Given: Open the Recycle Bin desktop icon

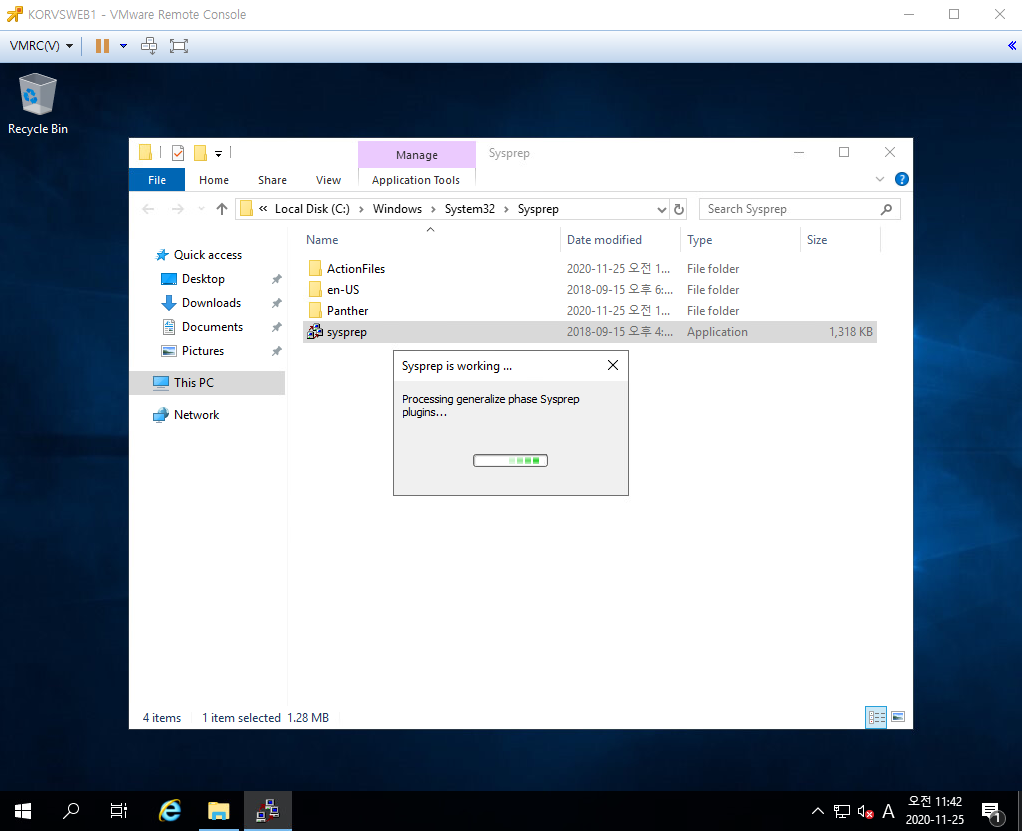Looking at the screenshot, I should tap(38, 104).
